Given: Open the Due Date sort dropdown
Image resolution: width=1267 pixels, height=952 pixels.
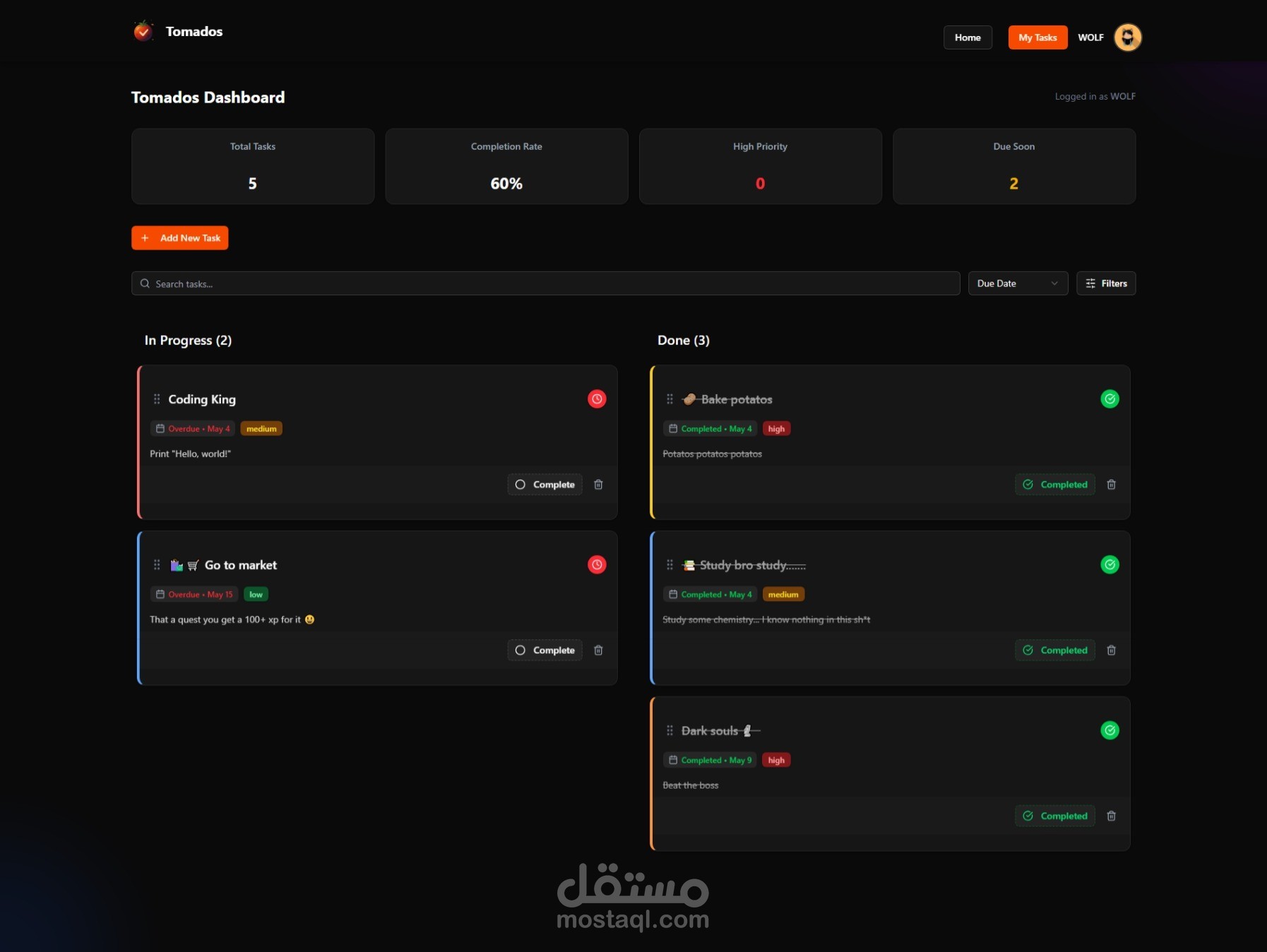Looking at the screenshot, I should click(1018, 283).
